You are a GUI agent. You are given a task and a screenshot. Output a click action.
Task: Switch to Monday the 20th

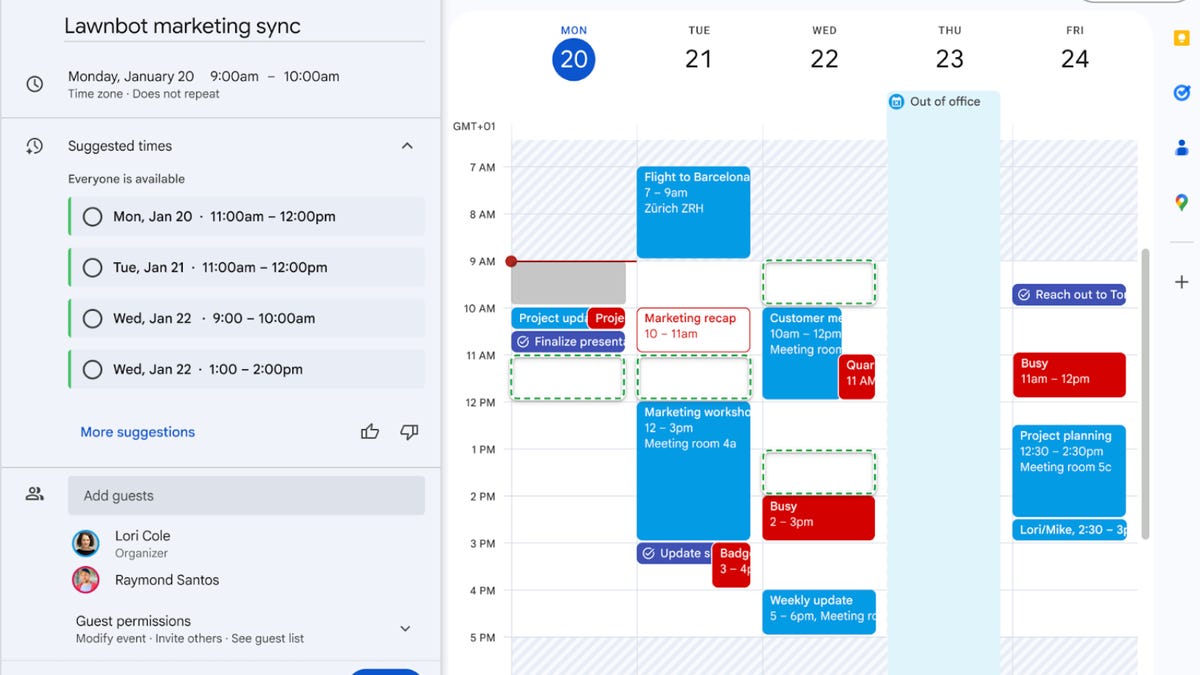click(573, 58)
